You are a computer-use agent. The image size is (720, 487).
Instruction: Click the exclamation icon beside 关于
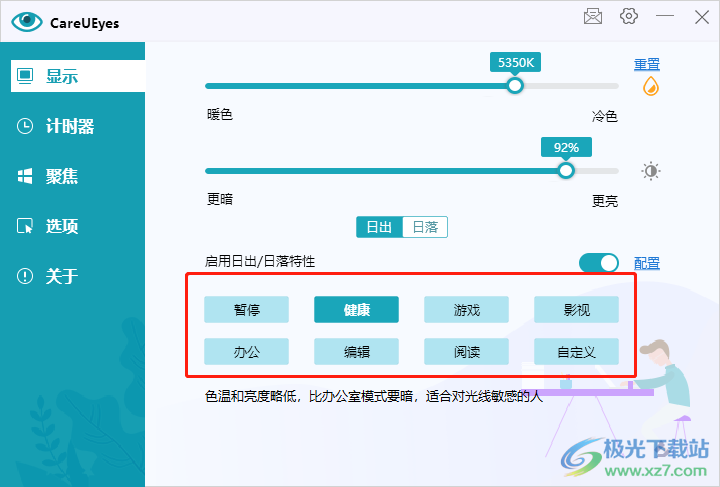25,276
